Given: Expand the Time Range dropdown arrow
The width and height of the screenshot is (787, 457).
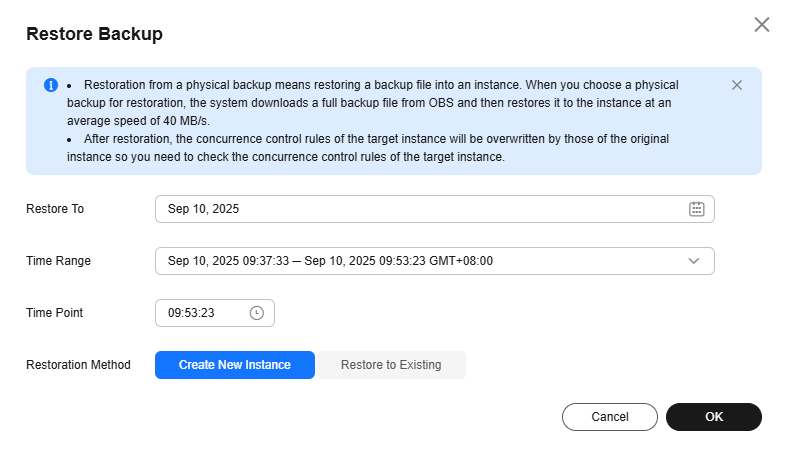Looking at the screenshot, I should click(x=694, y=261).
